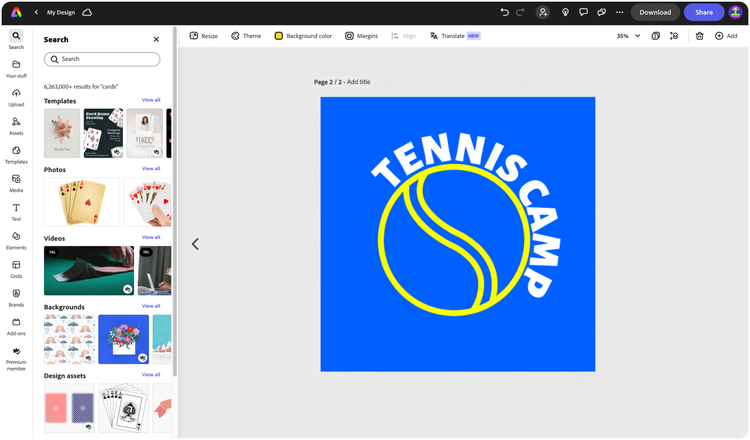The width and height of the screenshot is (750, 440).
Task: Select the red and blue card backs asset
Action: click(x=69, y=408)
